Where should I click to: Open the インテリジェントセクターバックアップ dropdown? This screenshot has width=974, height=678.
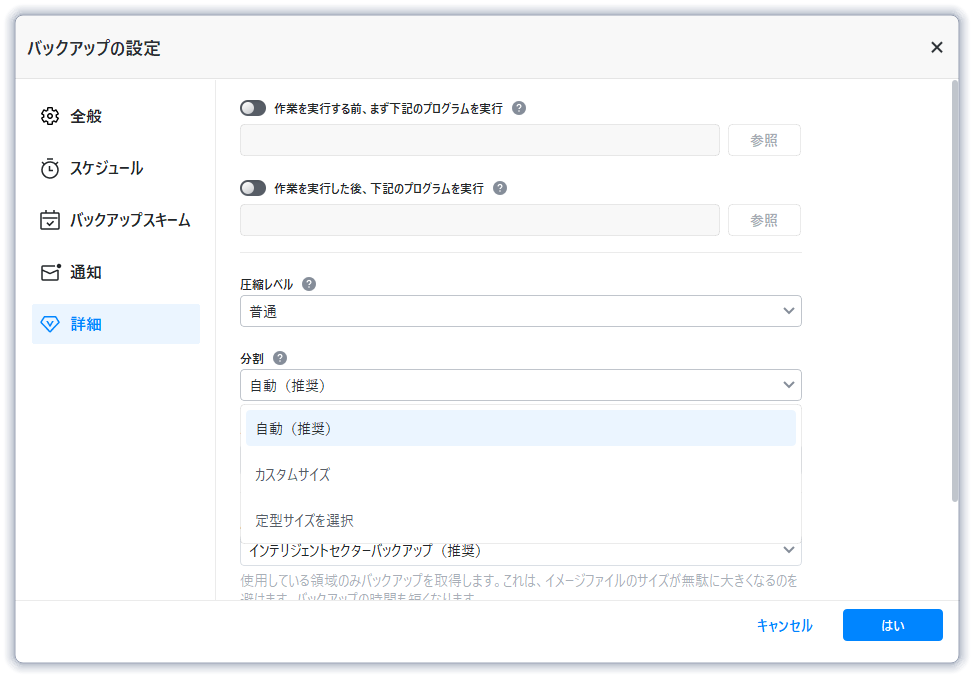coord(520,551)
